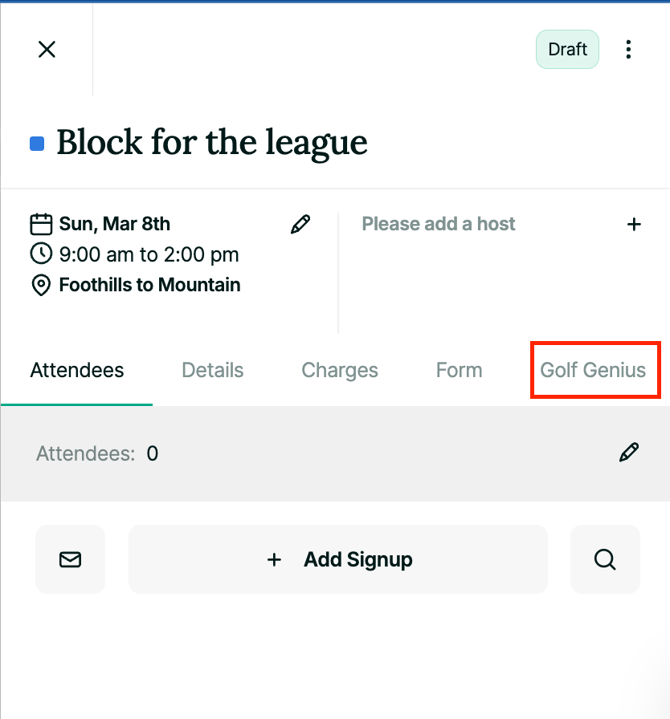
Task: Click the Add Signup button
Action: (x=338, y=560)
